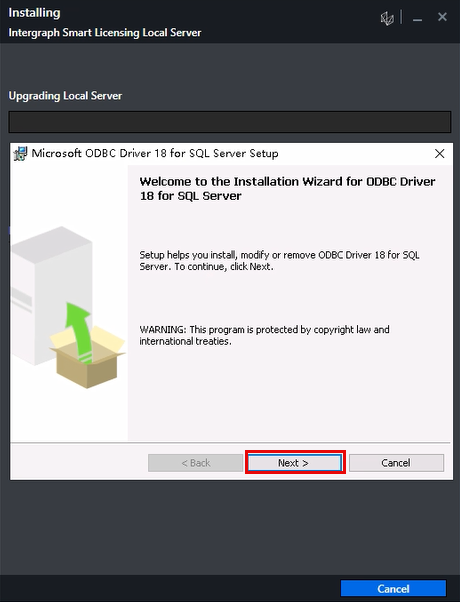Click the Installing header title
Screen dimensions: 460x602
34,13
